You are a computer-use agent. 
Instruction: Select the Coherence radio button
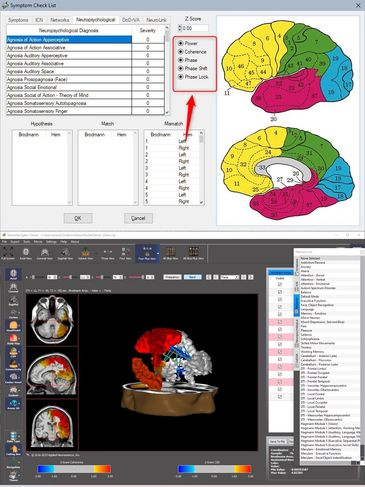click(181, 52)
